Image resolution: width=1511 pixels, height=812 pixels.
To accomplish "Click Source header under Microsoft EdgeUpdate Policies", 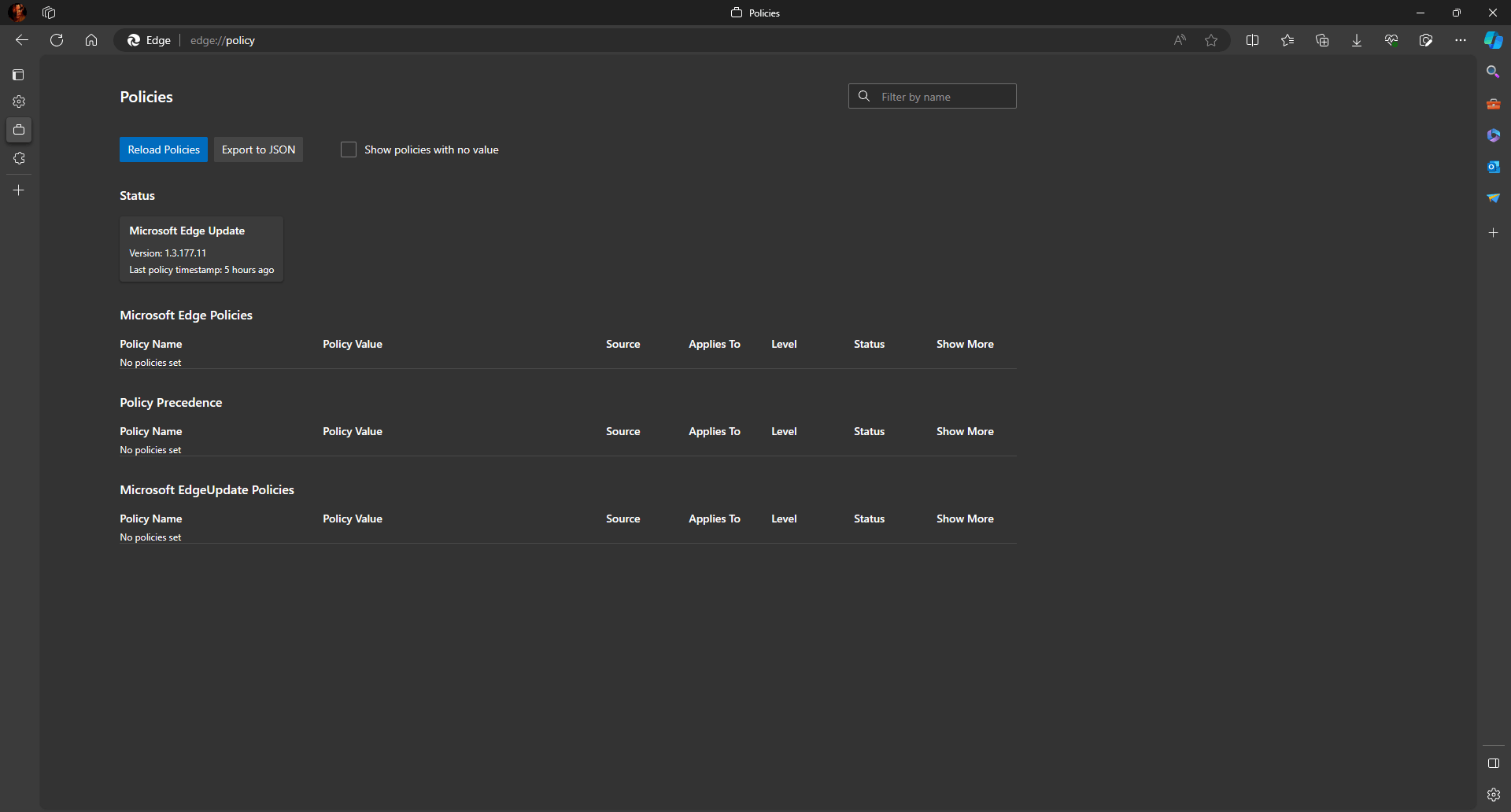I will 623,519.
